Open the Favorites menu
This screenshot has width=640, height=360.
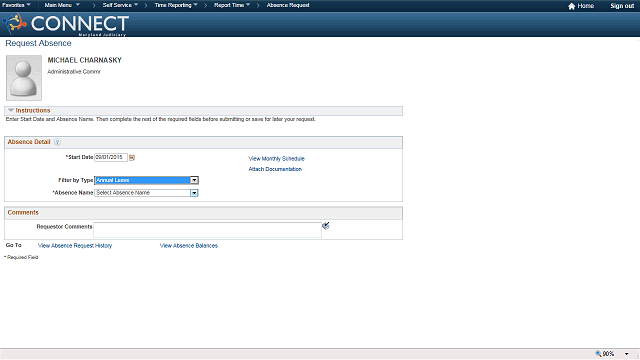[x=16, y=5]
